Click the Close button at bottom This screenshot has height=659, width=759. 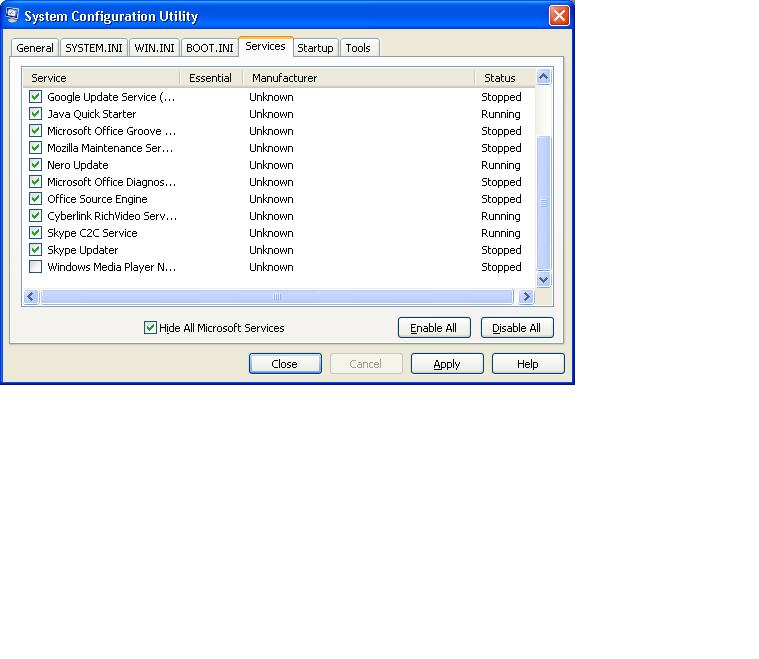pyautogui.click(x=285, y=364)
